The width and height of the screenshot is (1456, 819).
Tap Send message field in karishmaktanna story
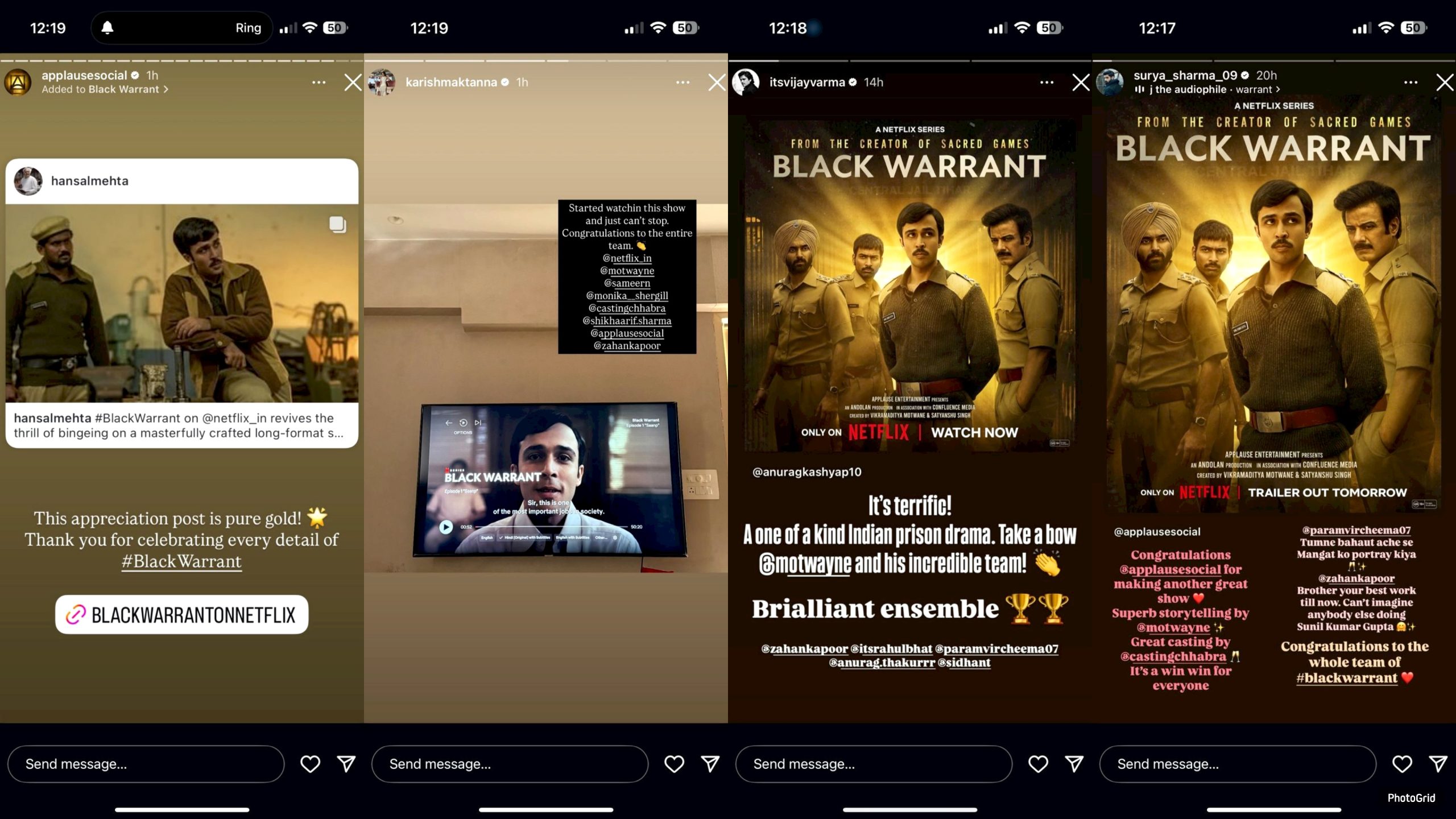click(x=510, y=764)
